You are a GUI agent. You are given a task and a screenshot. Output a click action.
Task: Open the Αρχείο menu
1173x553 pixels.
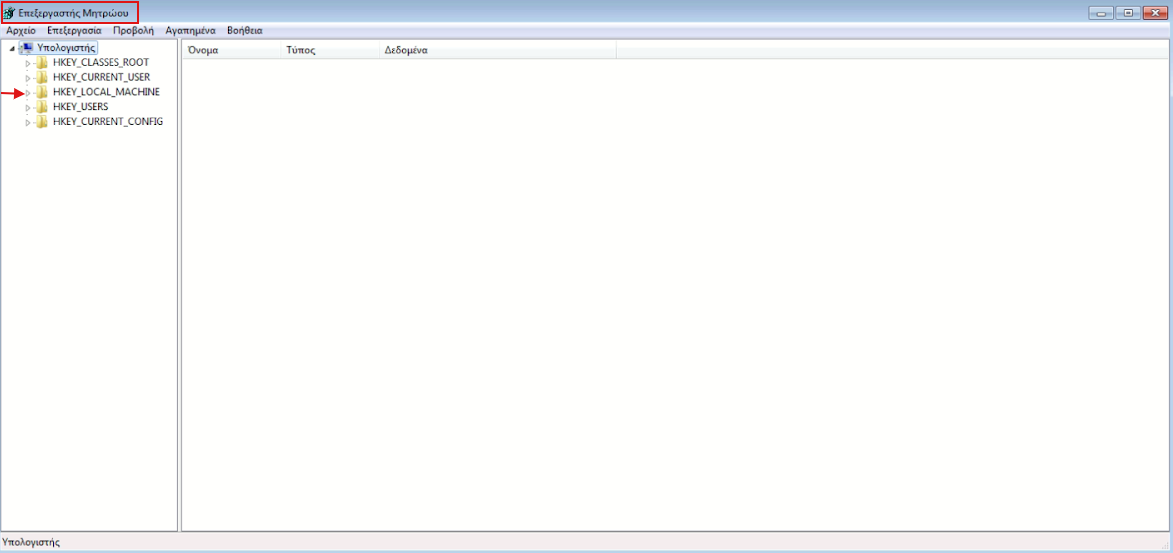point(21,31)
